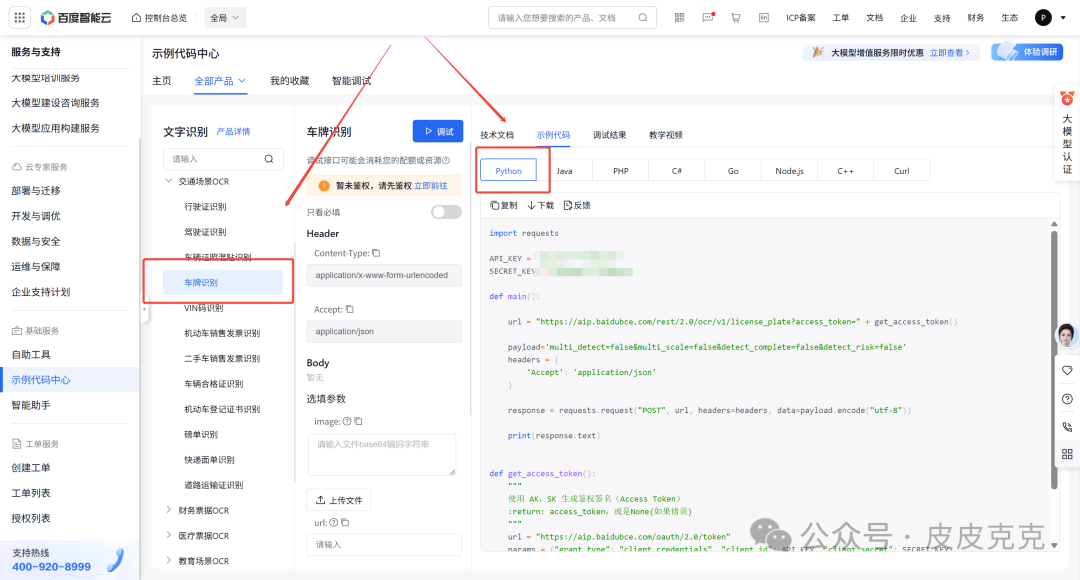The height and width of the screenshot is (580, 1080).
Task: Follow the go-to-authentication link
Action: click(x=430, y=186)
